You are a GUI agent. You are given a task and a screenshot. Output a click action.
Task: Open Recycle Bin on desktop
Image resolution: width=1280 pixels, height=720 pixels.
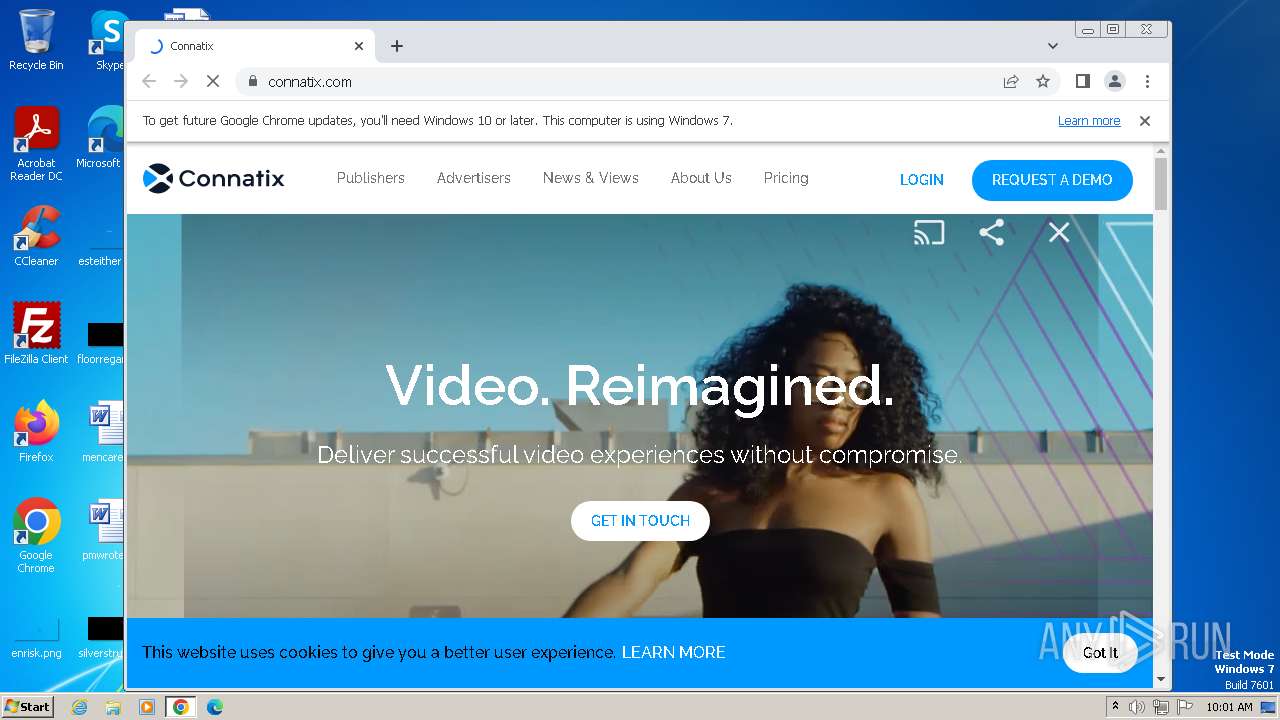click(36, 41)
